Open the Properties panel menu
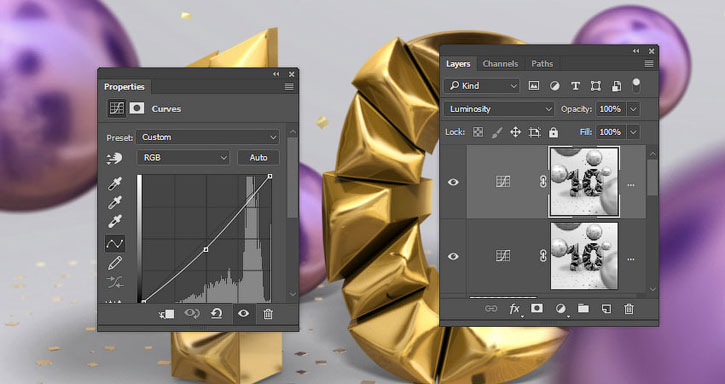The image size is (725, 384). coord(289,87)
